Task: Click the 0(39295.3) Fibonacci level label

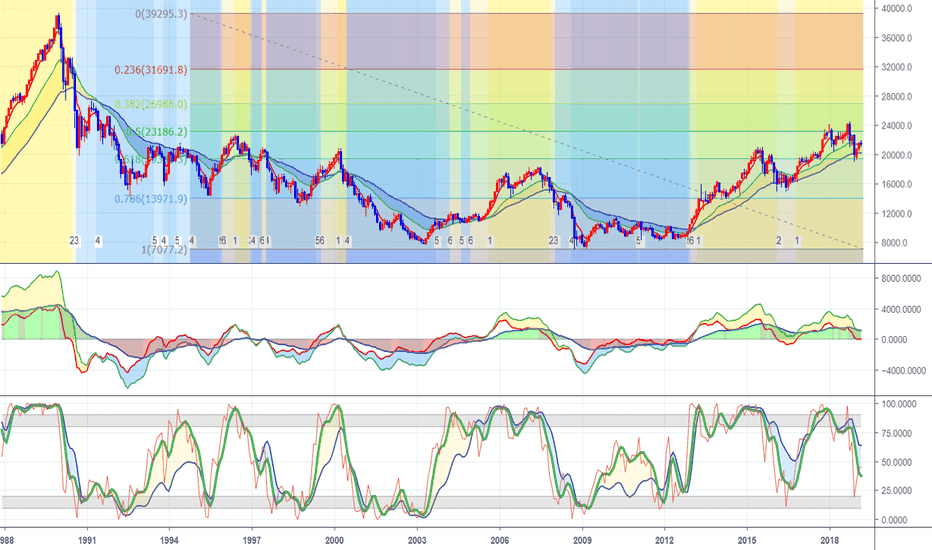Action: tap(160, 14)
